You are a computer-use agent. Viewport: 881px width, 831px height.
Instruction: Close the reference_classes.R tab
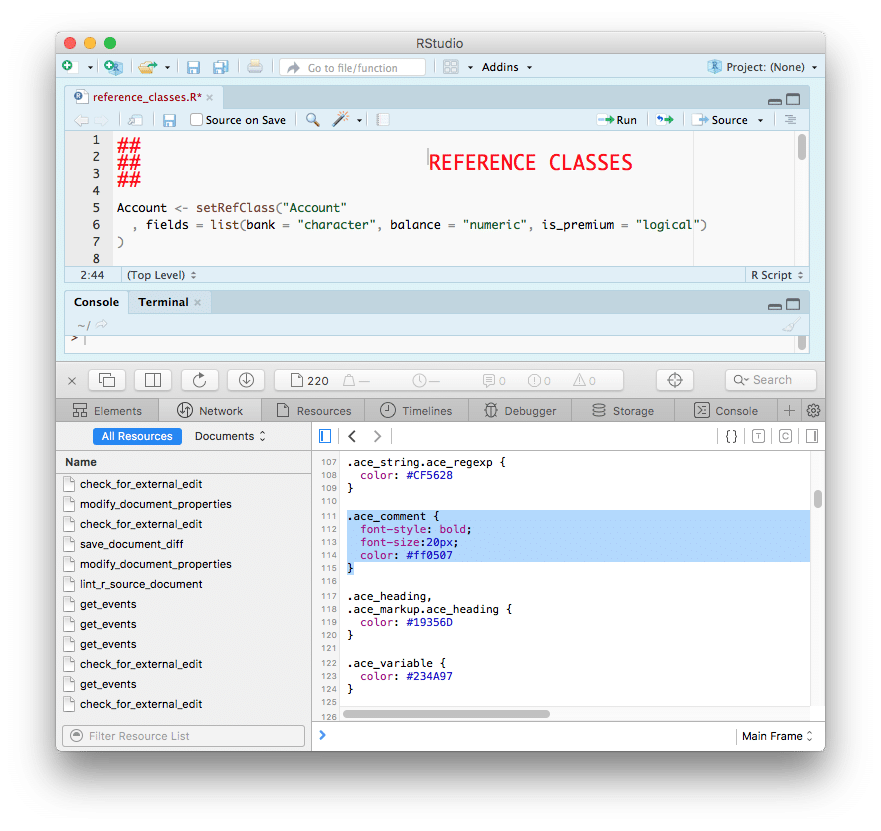click(x=210, y=98)
